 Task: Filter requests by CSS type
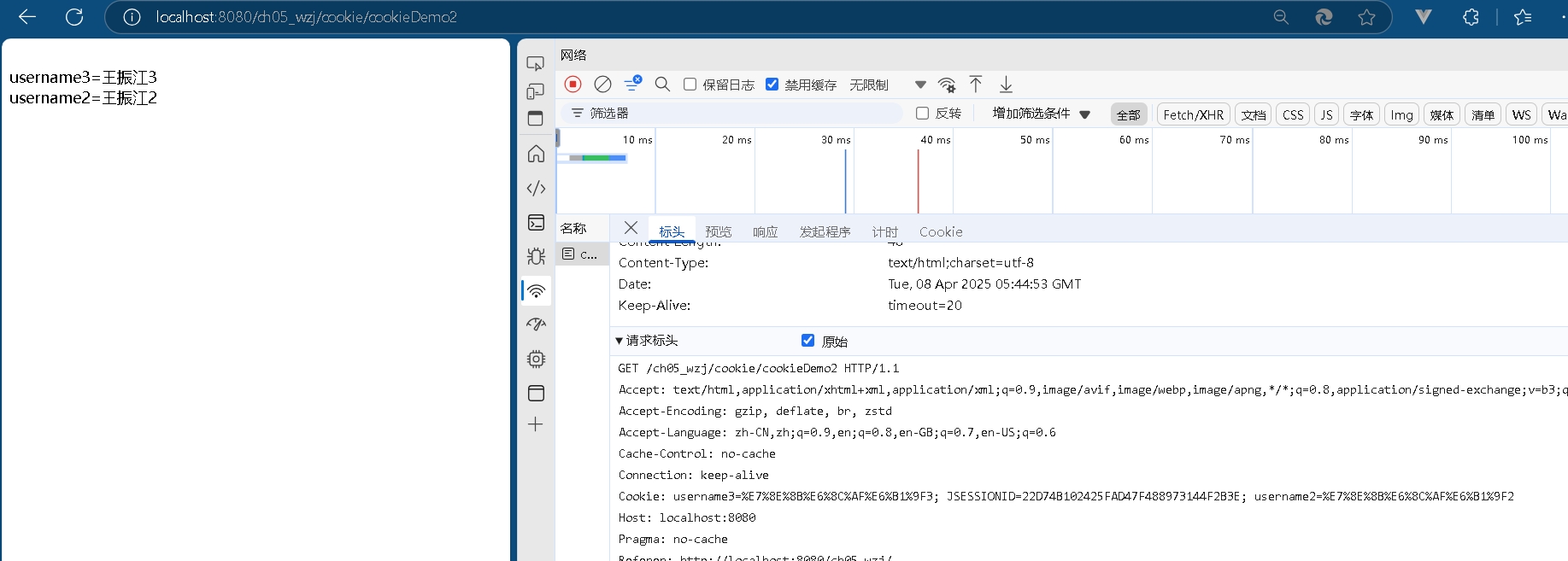tap(1292, 114)
